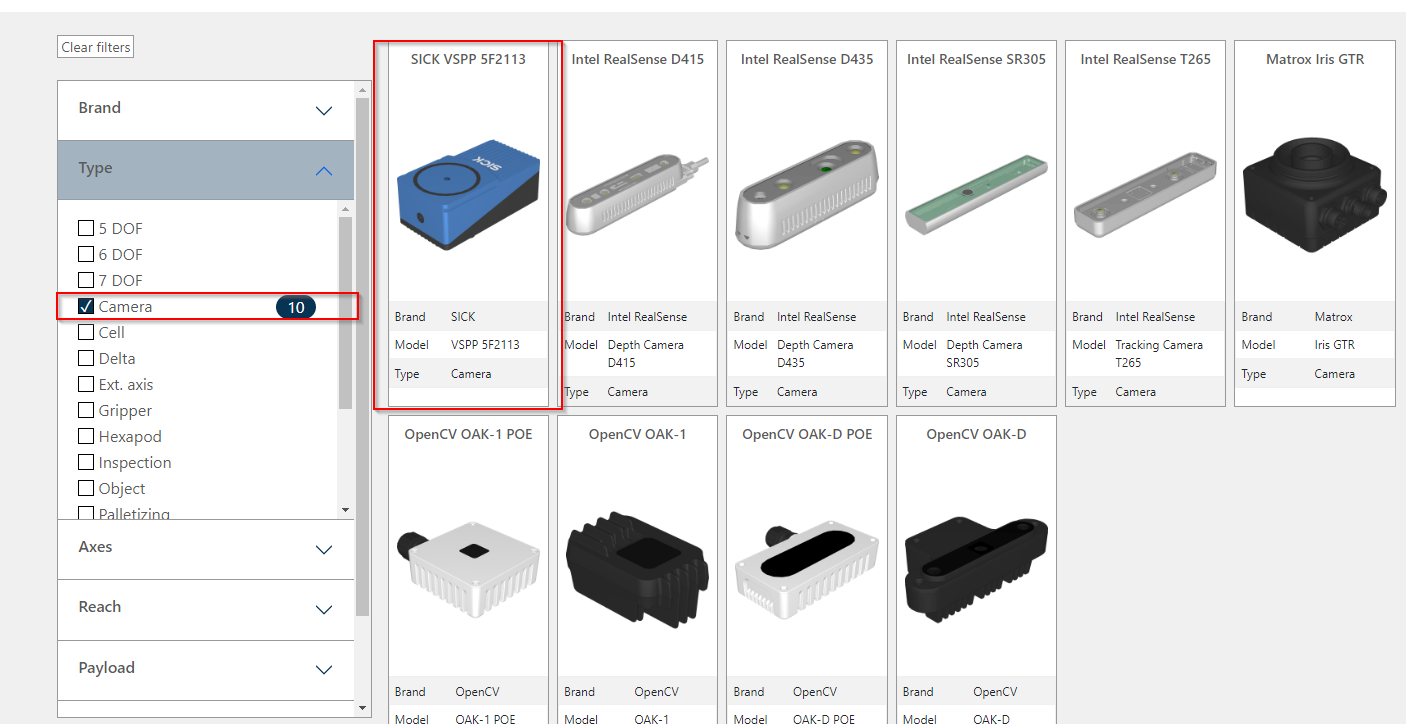Open the Intel RealSense D435 camera thumbnail
1406x724 pixels.
(x=807, y=195)
